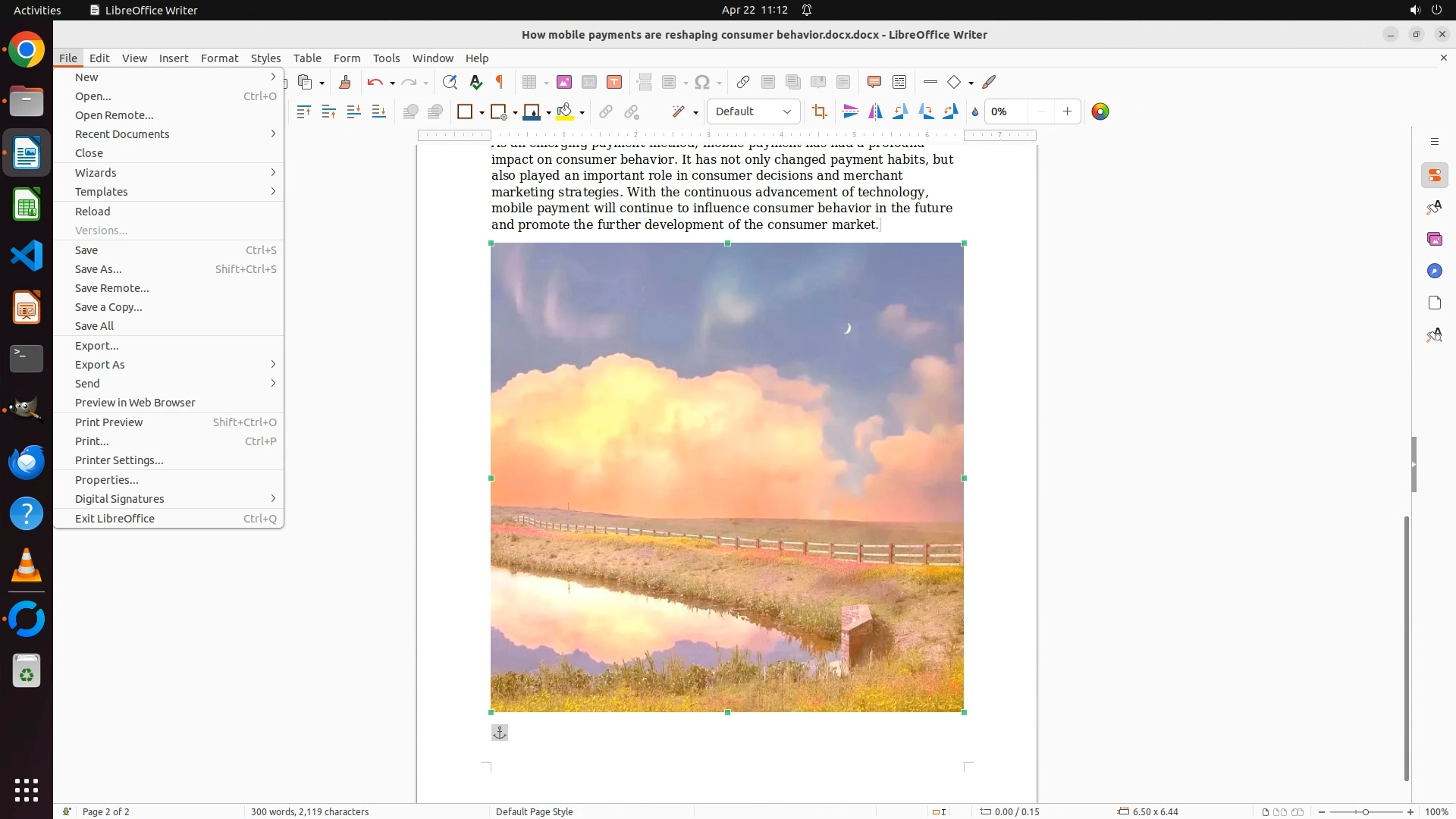Toggle Formatting Marks pilcrow button
The image size is (1456, 819).
[500, 83]
